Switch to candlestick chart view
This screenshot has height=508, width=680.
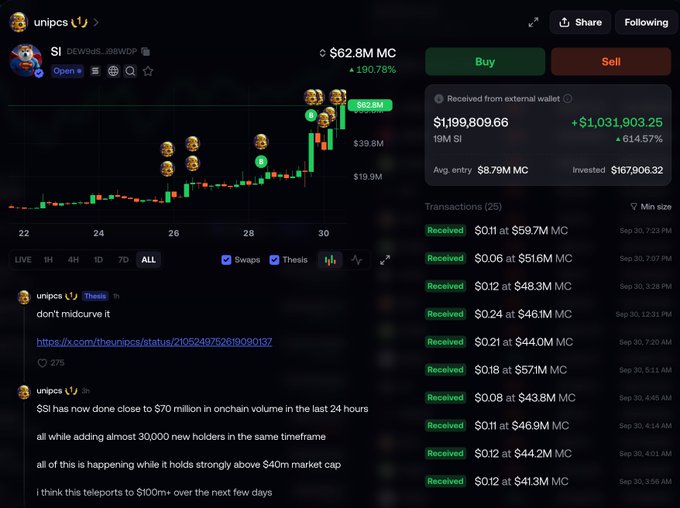coord(330,260)
